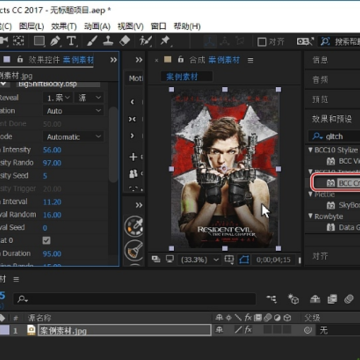The height and width of the screenshot is (360, 360).
Task: Click the Intensity value 56.00
Action: (52, 150)
